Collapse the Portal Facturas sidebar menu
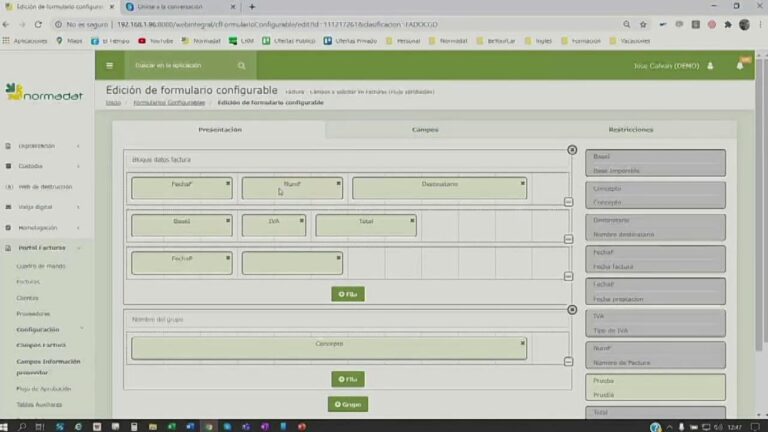Viewport: 768px width, 432px height. click(43, 248)
